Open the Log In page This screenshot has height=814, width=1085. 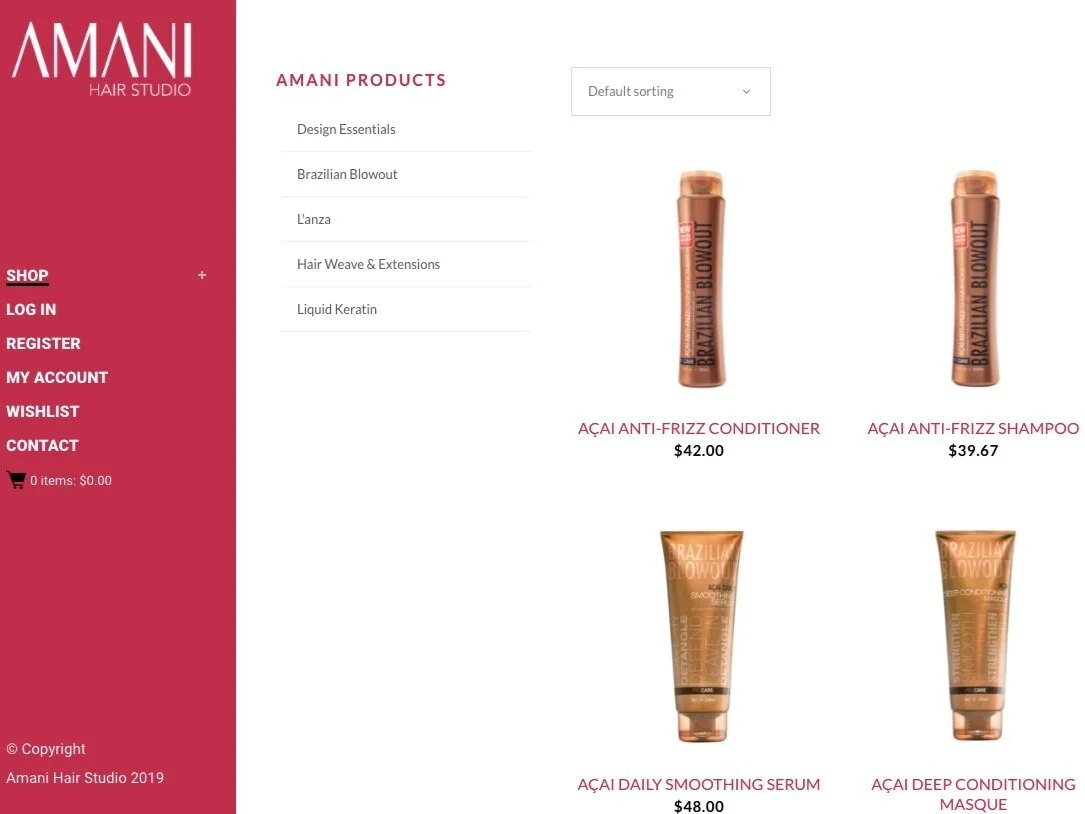31,309
